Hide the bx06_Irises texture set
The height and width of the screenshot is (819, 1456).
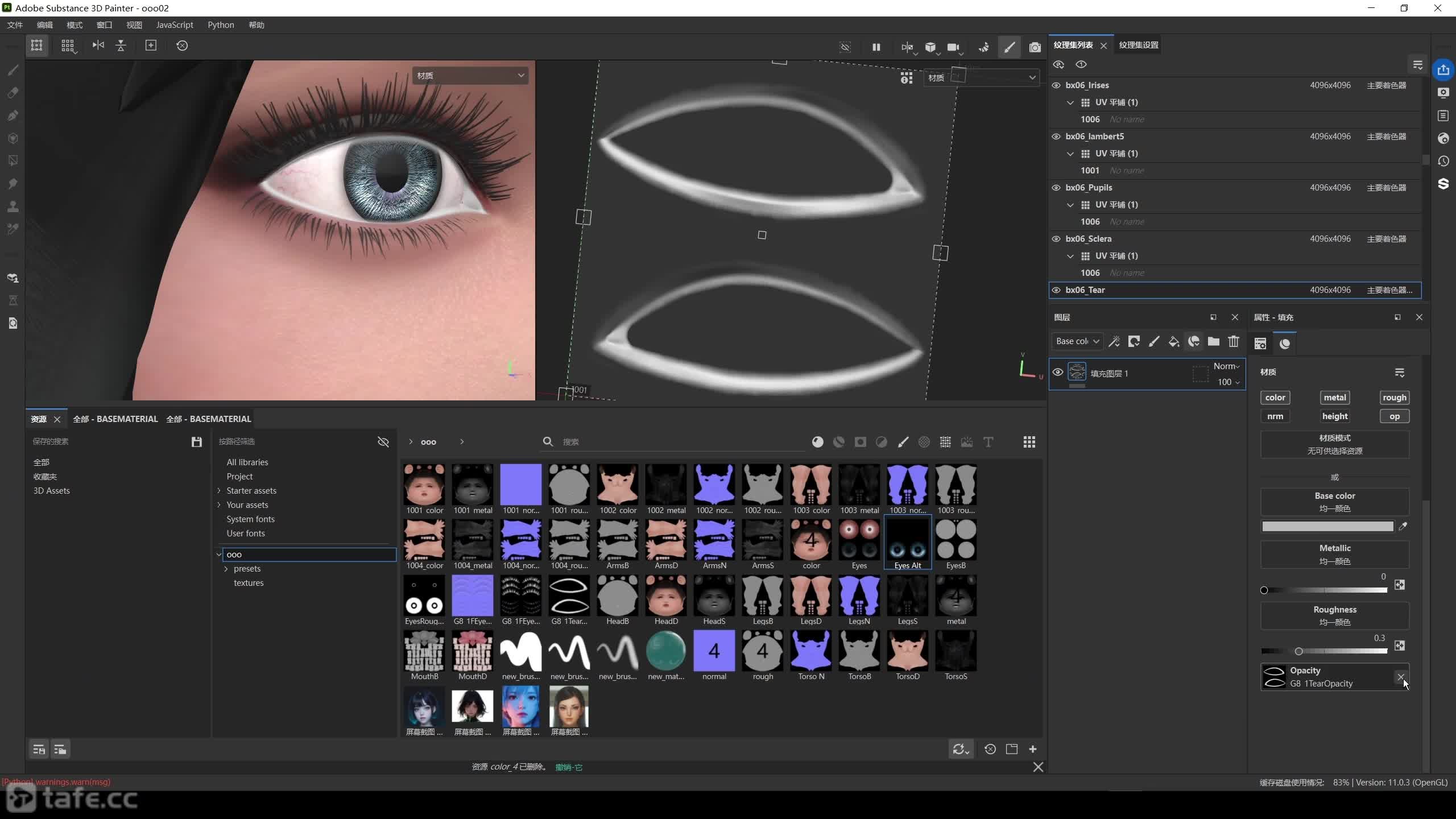(x=1056, y=85)
